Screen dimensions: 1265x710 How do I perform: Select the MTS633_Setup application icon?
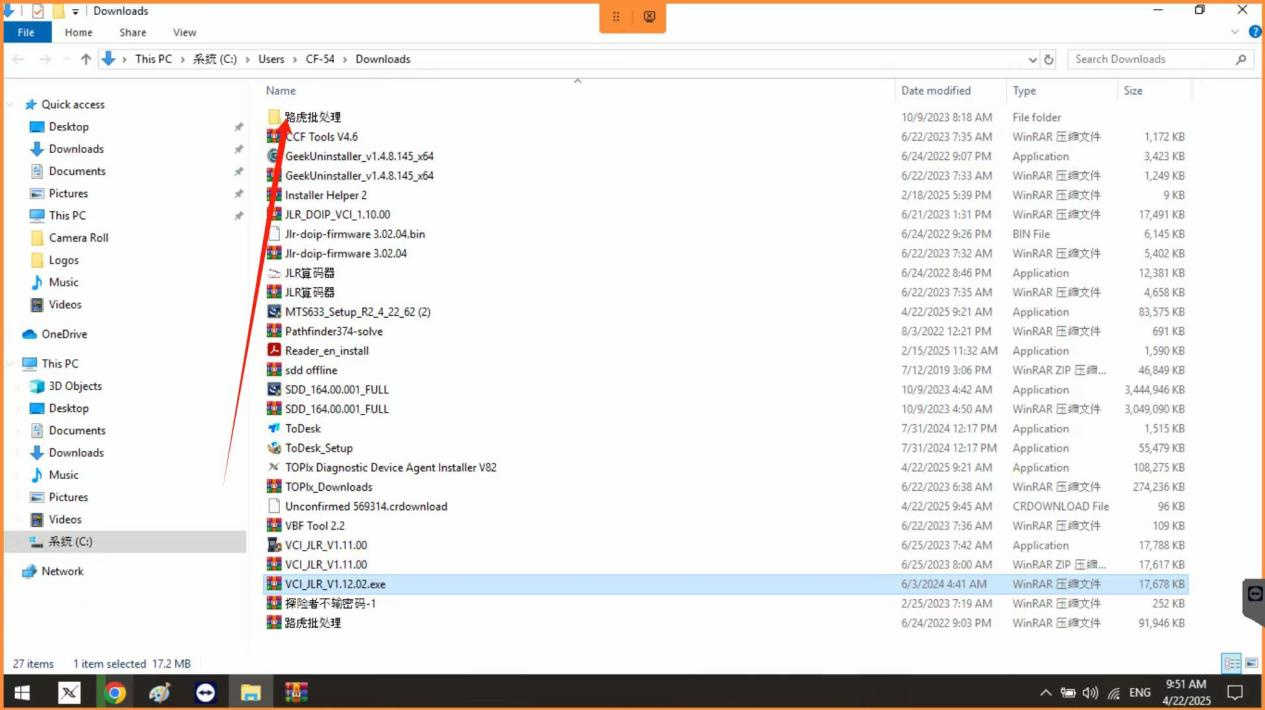274,312
